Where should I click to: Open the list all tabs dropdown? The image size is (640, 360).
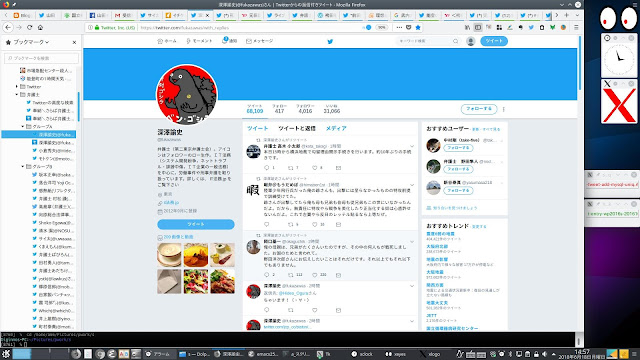577,15
